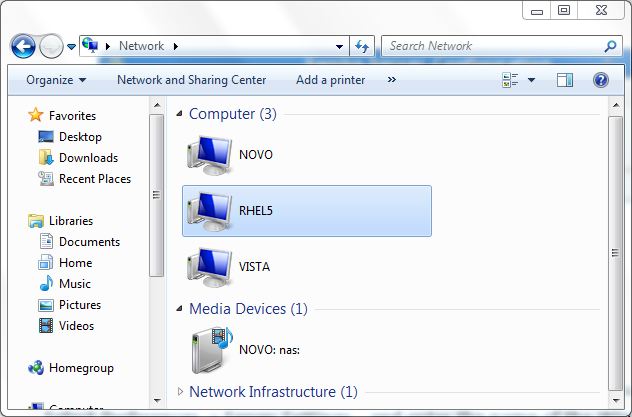This screenshot has width=632, height=417.
Task: Open Help with the question mark icon
Action: click(x=601, y=80)
